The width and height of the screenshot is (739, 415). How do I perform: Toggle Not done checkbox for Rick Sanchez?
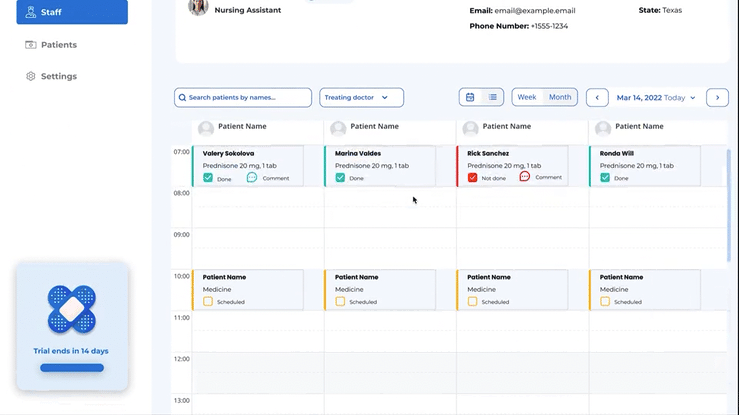(472, 178)
